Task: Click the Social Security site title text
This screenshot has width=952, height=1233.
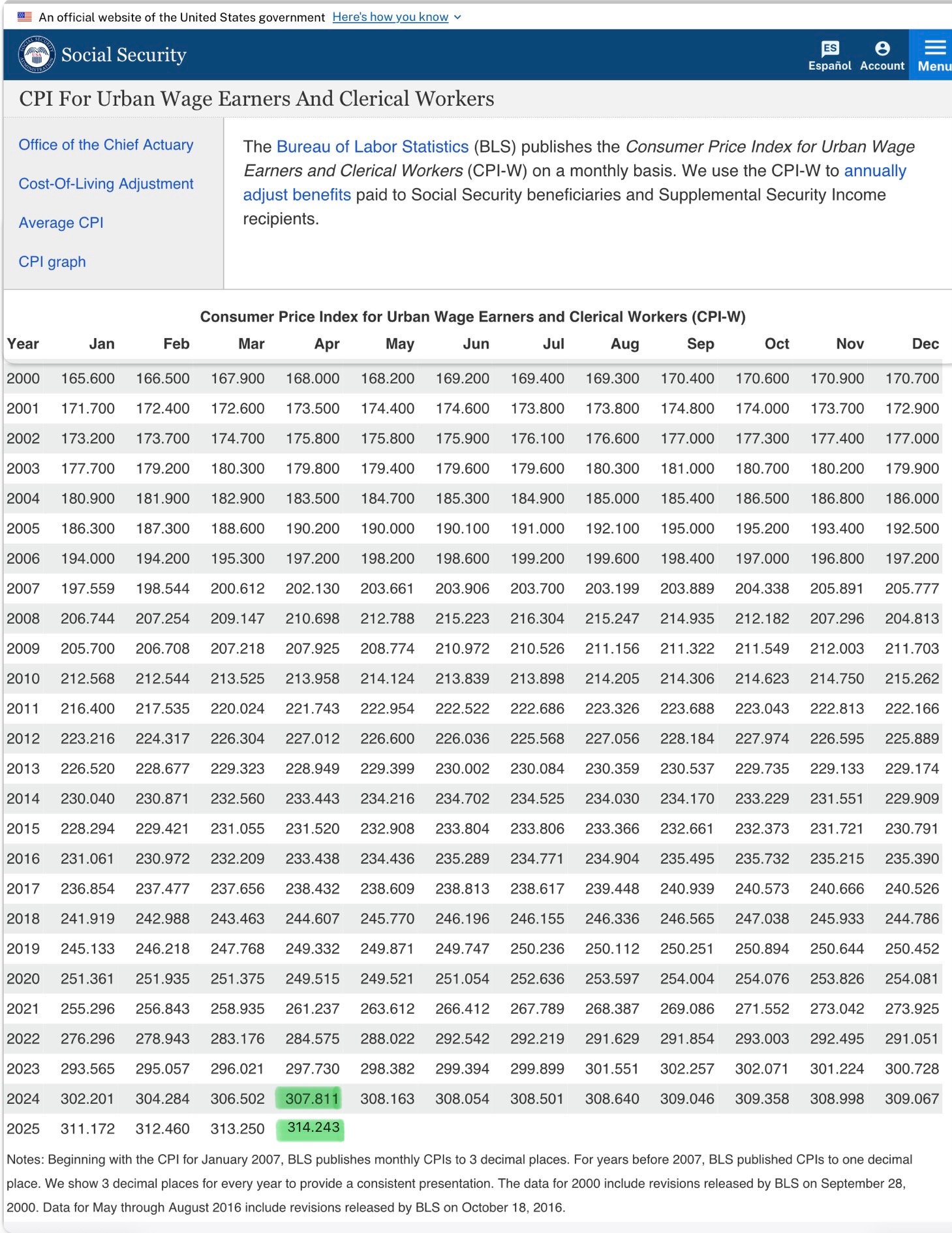Action: pos(123,55)
